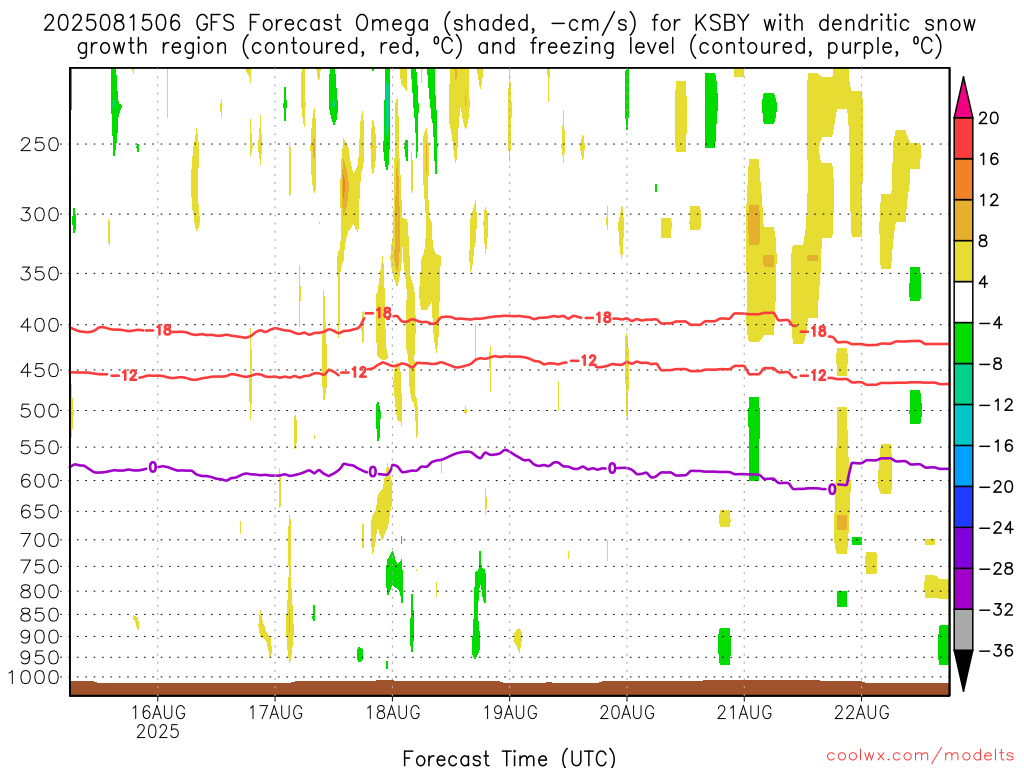Click the 21AUG date label

(744, 712)
